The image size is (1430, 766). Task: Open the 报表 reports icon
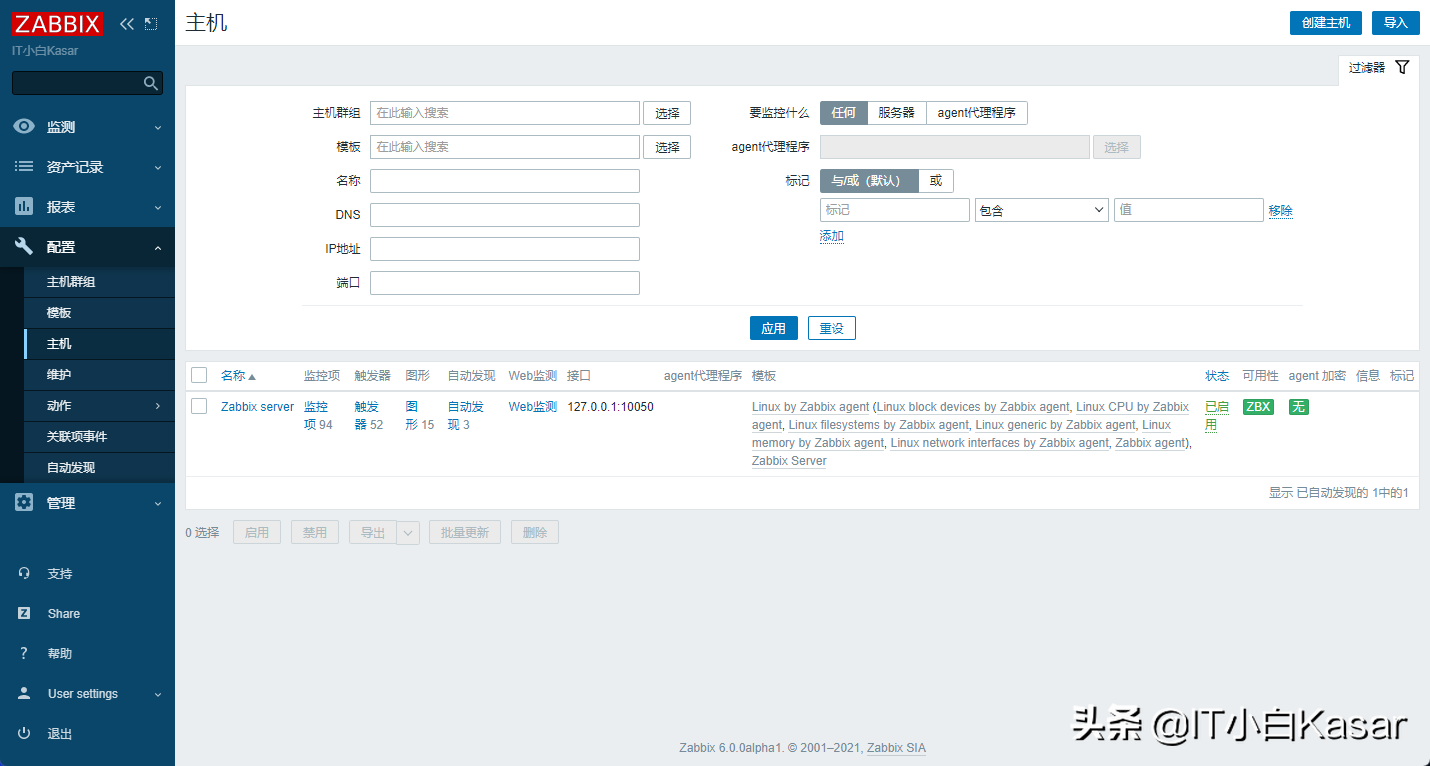click(26, 206)
